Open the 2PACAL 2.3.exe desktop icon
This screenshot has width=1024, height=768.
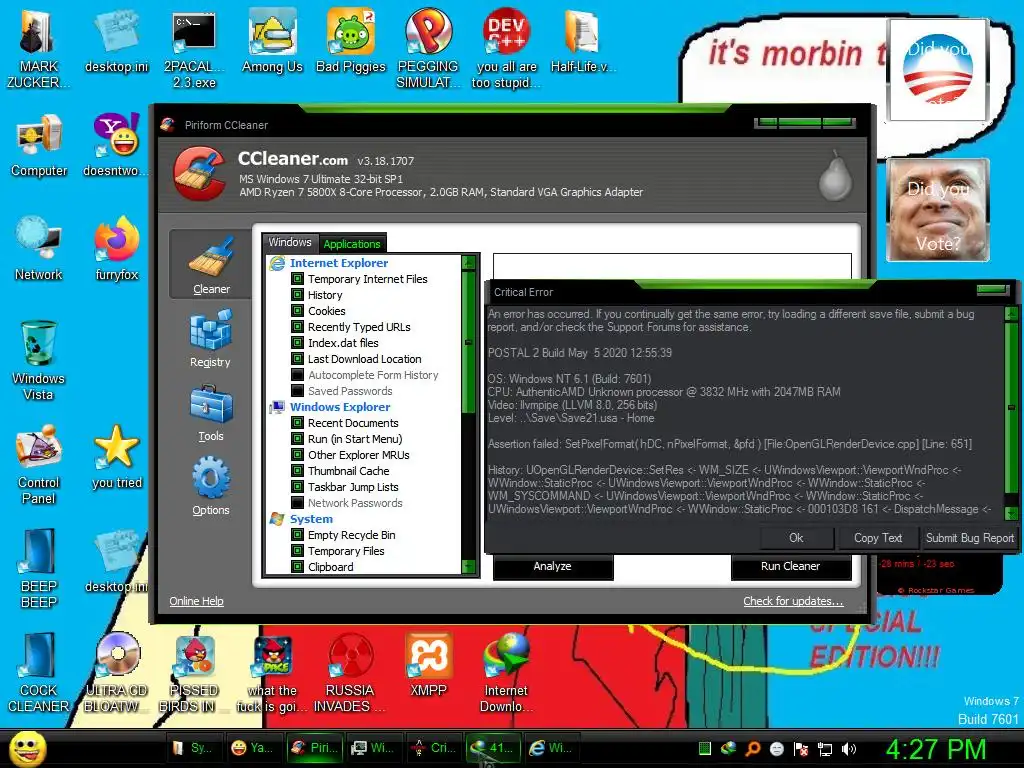tap(194, 48)
